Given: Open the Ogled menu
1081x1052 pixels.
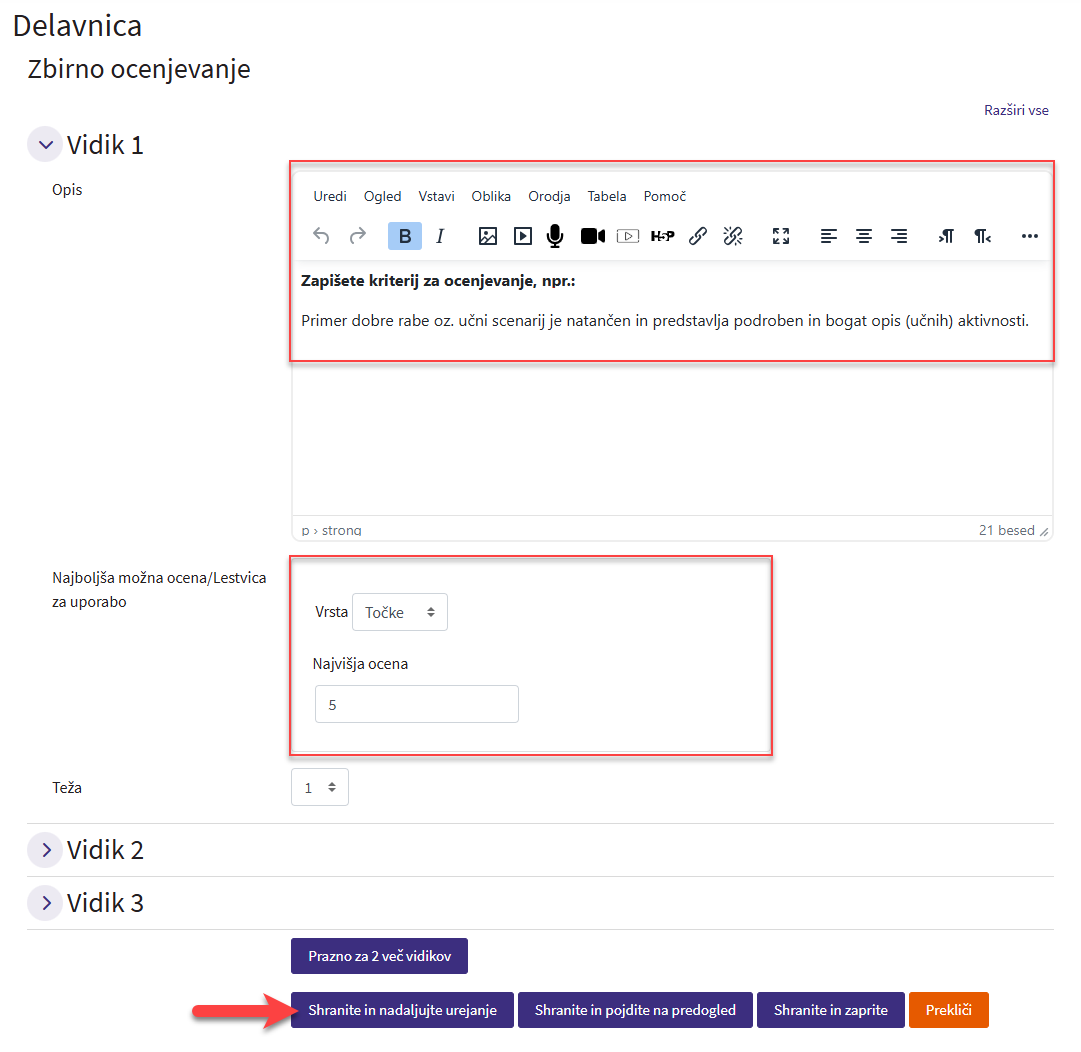Looking at the screenshot, I should [x=383, y=196].
